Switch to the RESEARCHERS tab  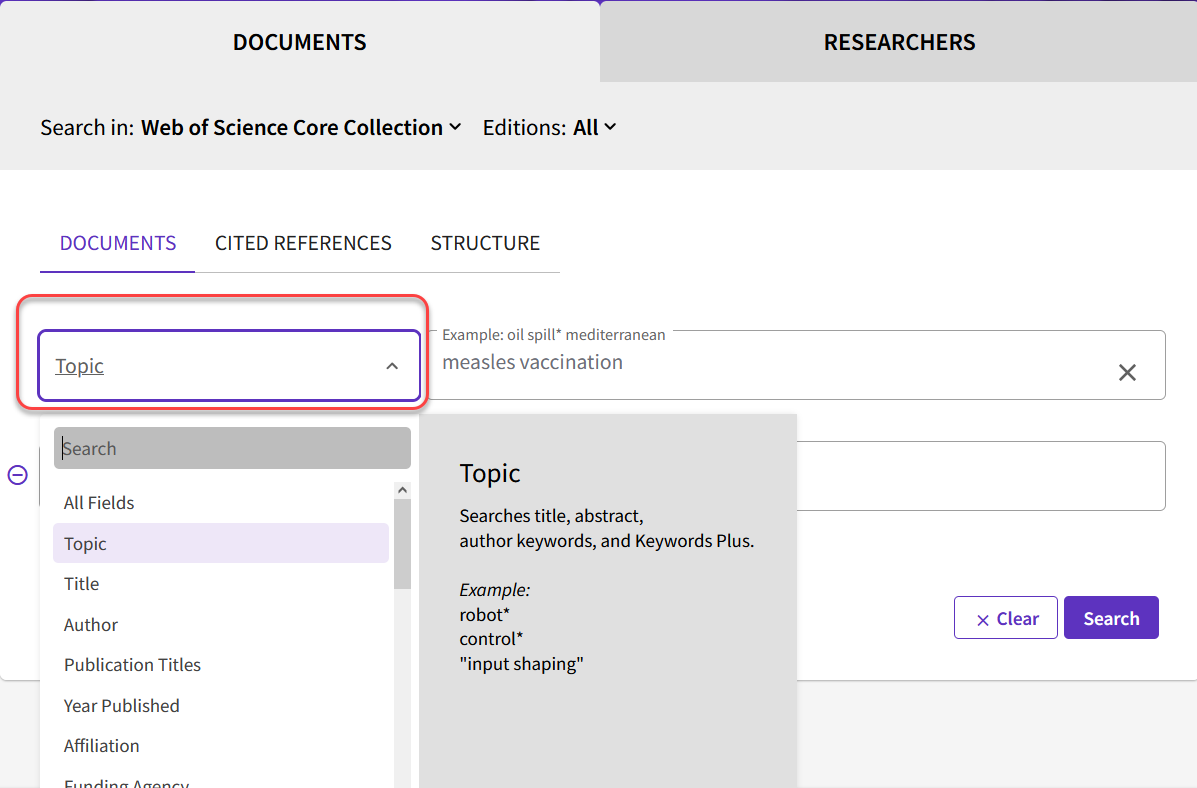[899, 42]
